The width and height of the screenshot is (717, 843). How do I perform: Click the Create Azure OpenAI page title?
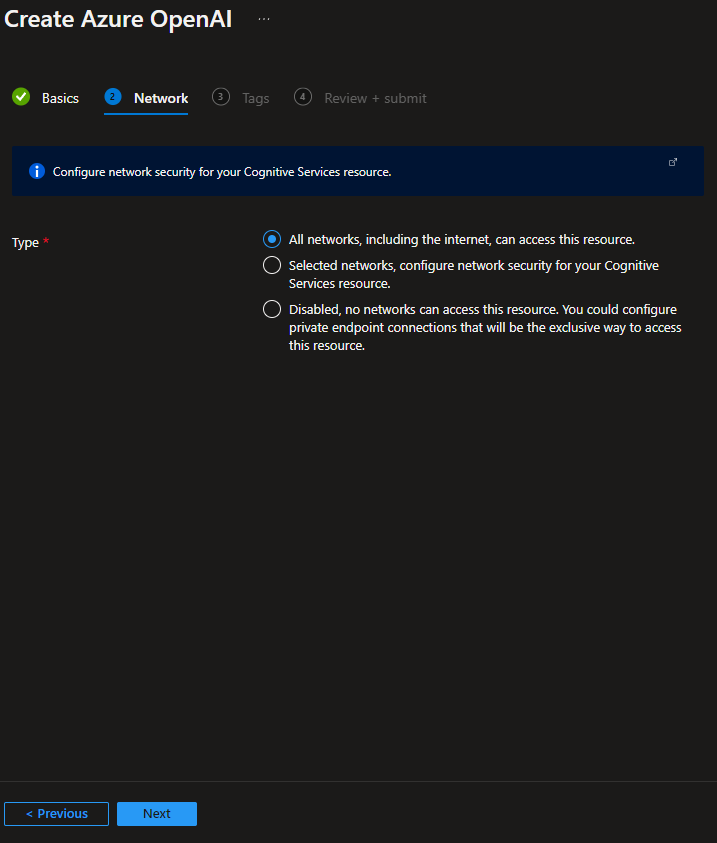[x=118, y=19]
